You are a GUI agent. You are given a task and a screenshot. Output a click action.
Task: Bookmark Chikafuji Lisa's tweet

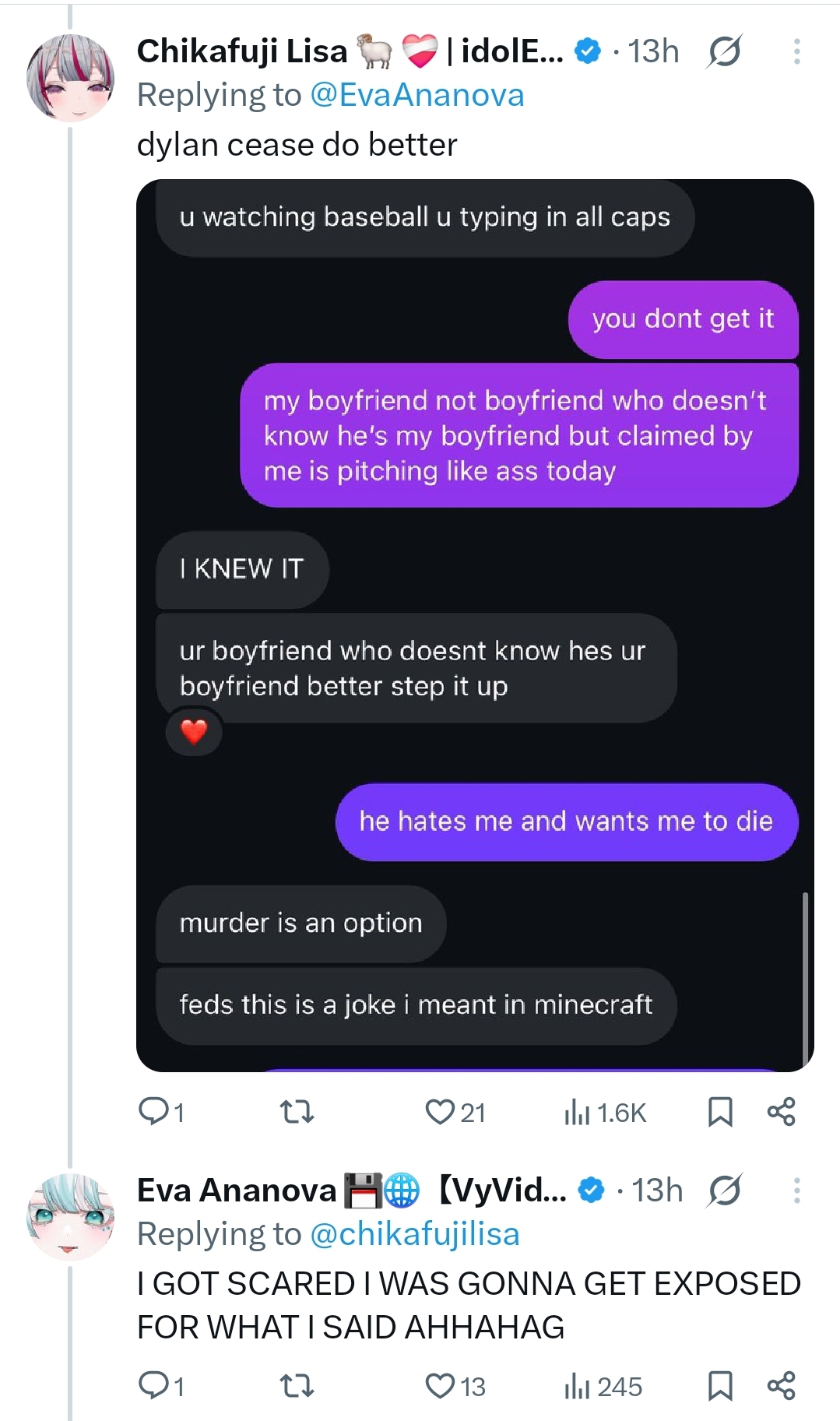click(720, 1112)
